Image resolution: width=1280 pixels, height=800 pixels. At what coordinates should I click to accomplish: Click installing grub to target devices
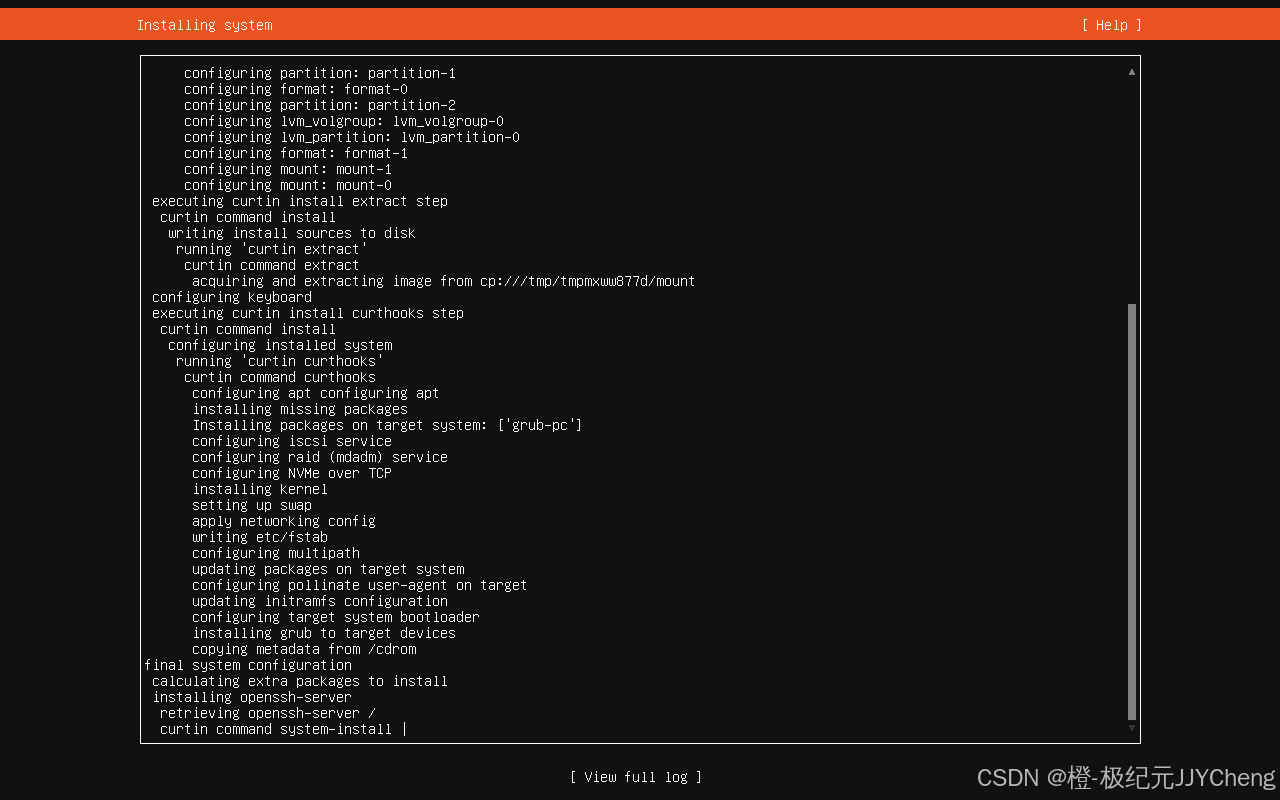[324, 633]
